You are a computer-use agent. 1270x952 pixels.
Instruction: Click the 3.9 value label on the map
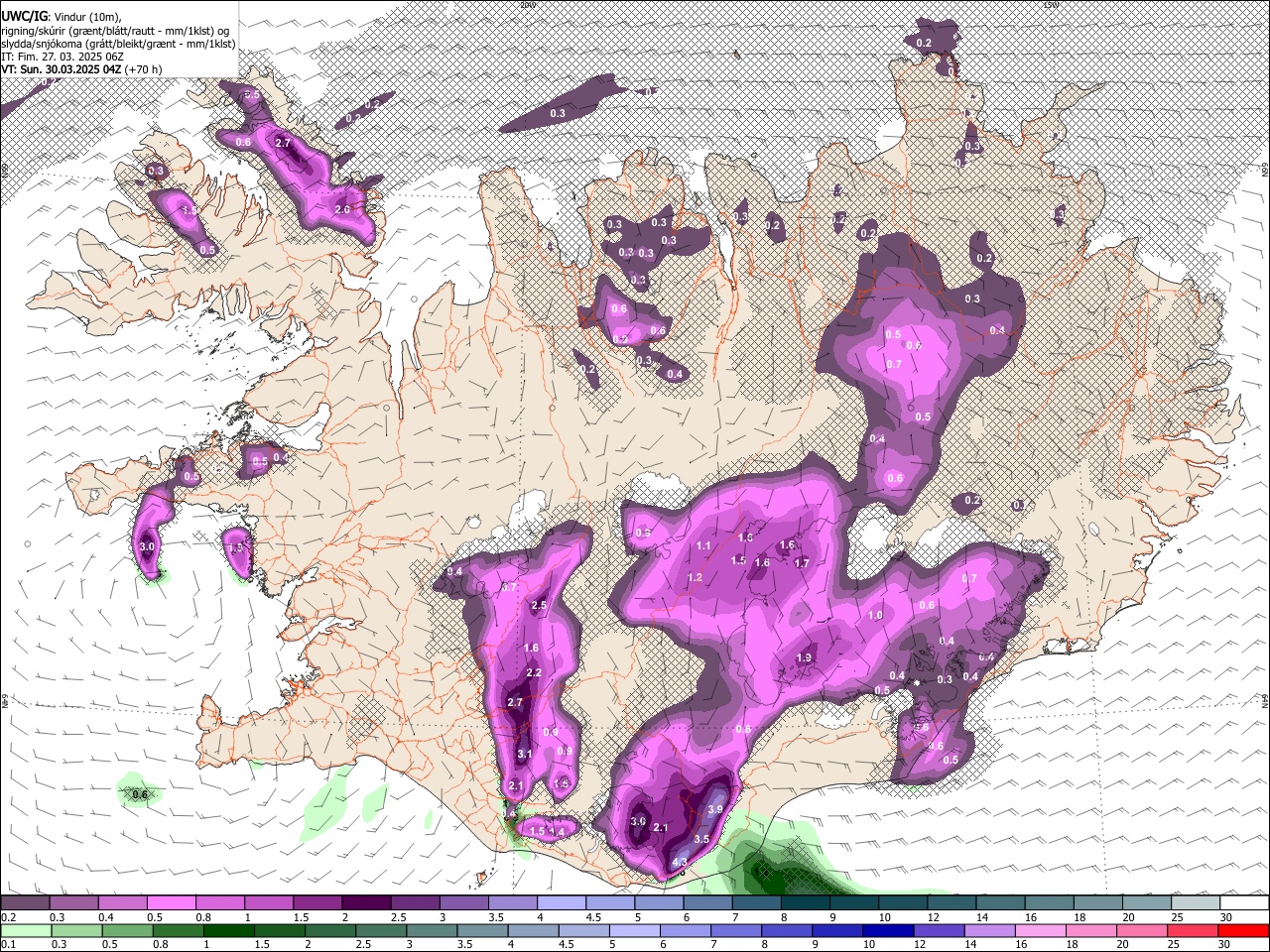pos(715,809)
